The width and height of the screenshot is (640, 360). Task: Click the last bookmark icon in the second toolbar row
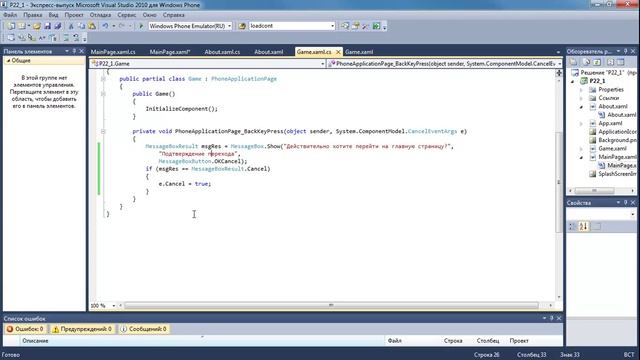click(76, 38)
